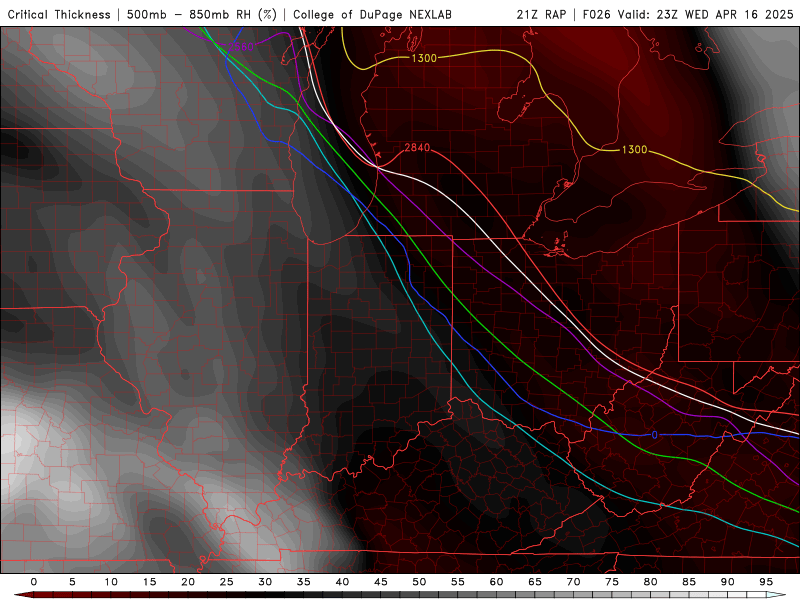Click the "65" colorbar tick label
Screen dimensions: 800x600
pyautogui.click(x=535, y=582)
